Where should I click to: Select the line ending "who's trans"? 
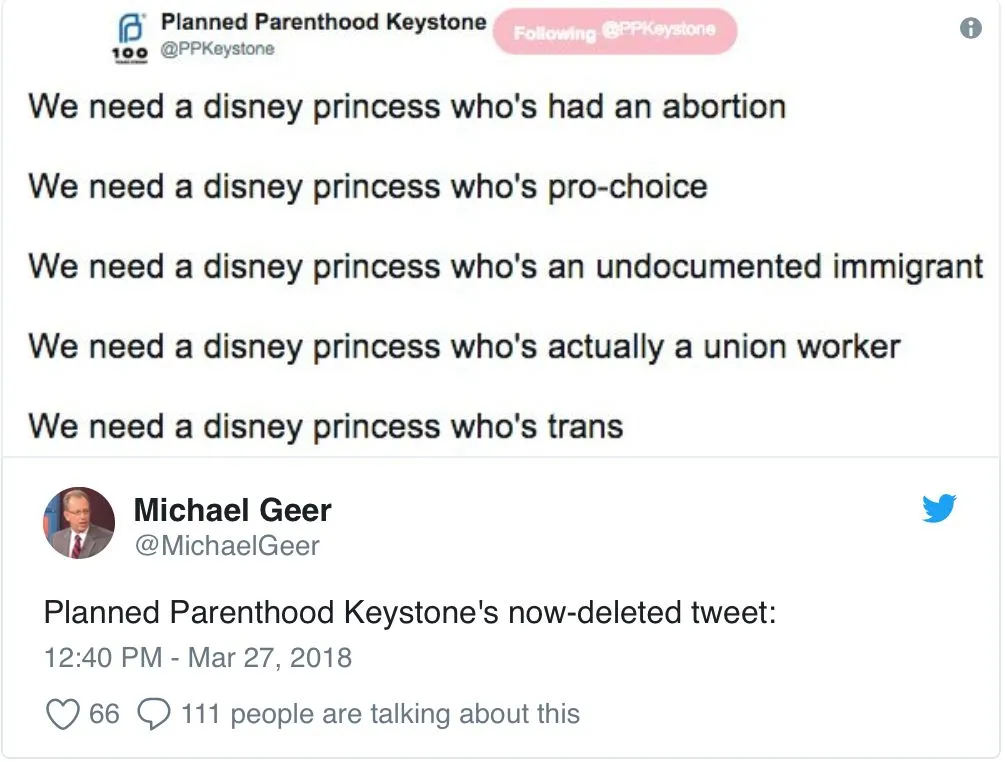coord(325,426)
